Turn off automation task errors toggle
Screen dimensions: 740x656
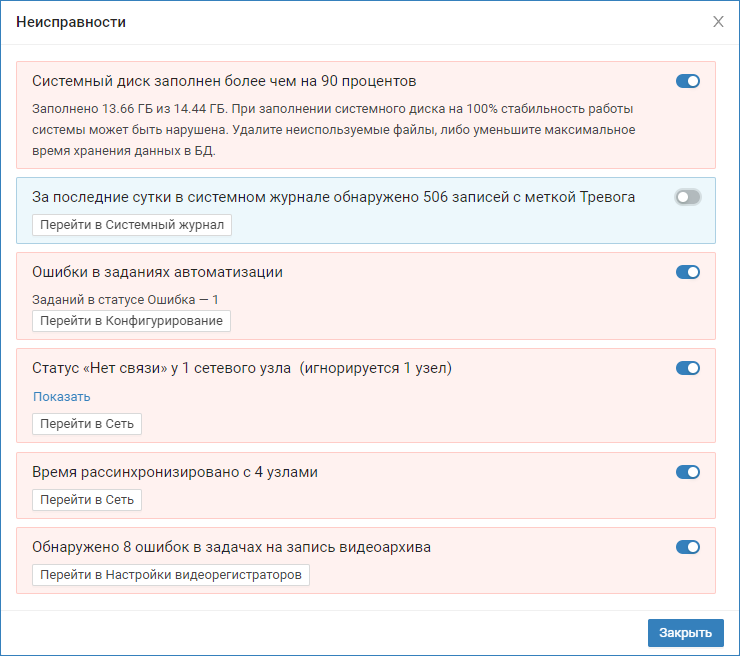coord(688,272)
